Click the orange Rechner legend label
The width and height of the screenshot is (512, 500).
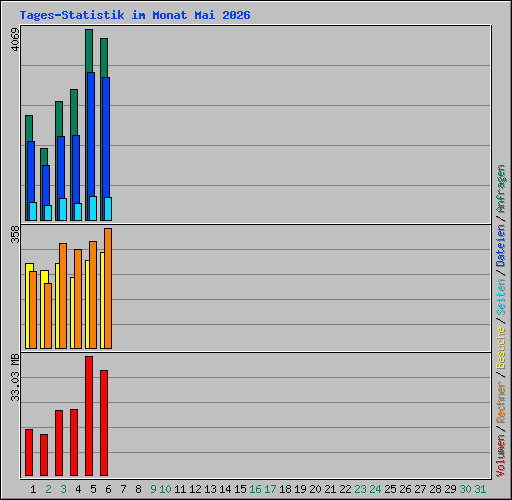501,402
